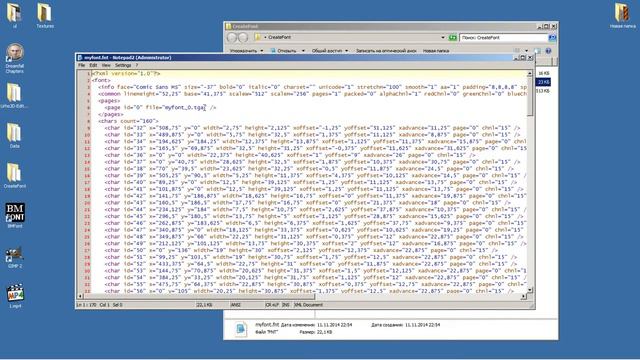Viewport: 640px width, 360px height.
Task: Click the Новая папка button in explorer
Action: [x=436, y=51]
